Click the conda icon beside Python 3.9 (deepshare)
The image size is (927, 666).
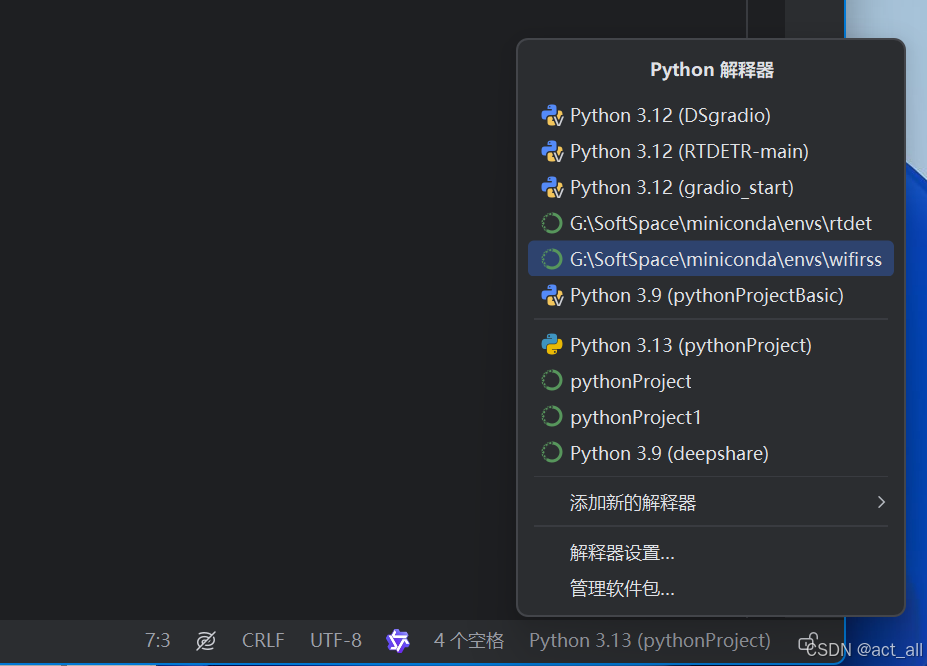point(551,452)
